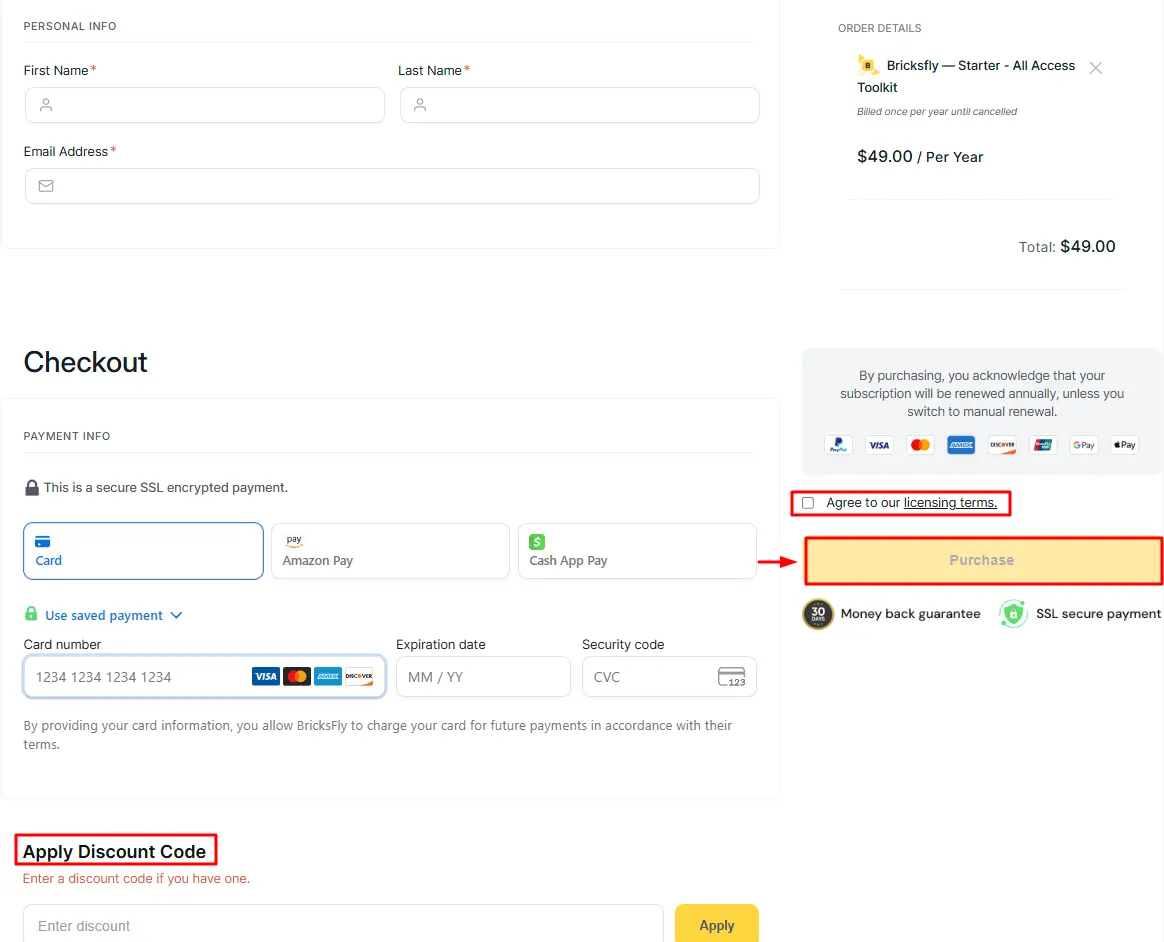Open the licensing terms link

click(949, 503)
